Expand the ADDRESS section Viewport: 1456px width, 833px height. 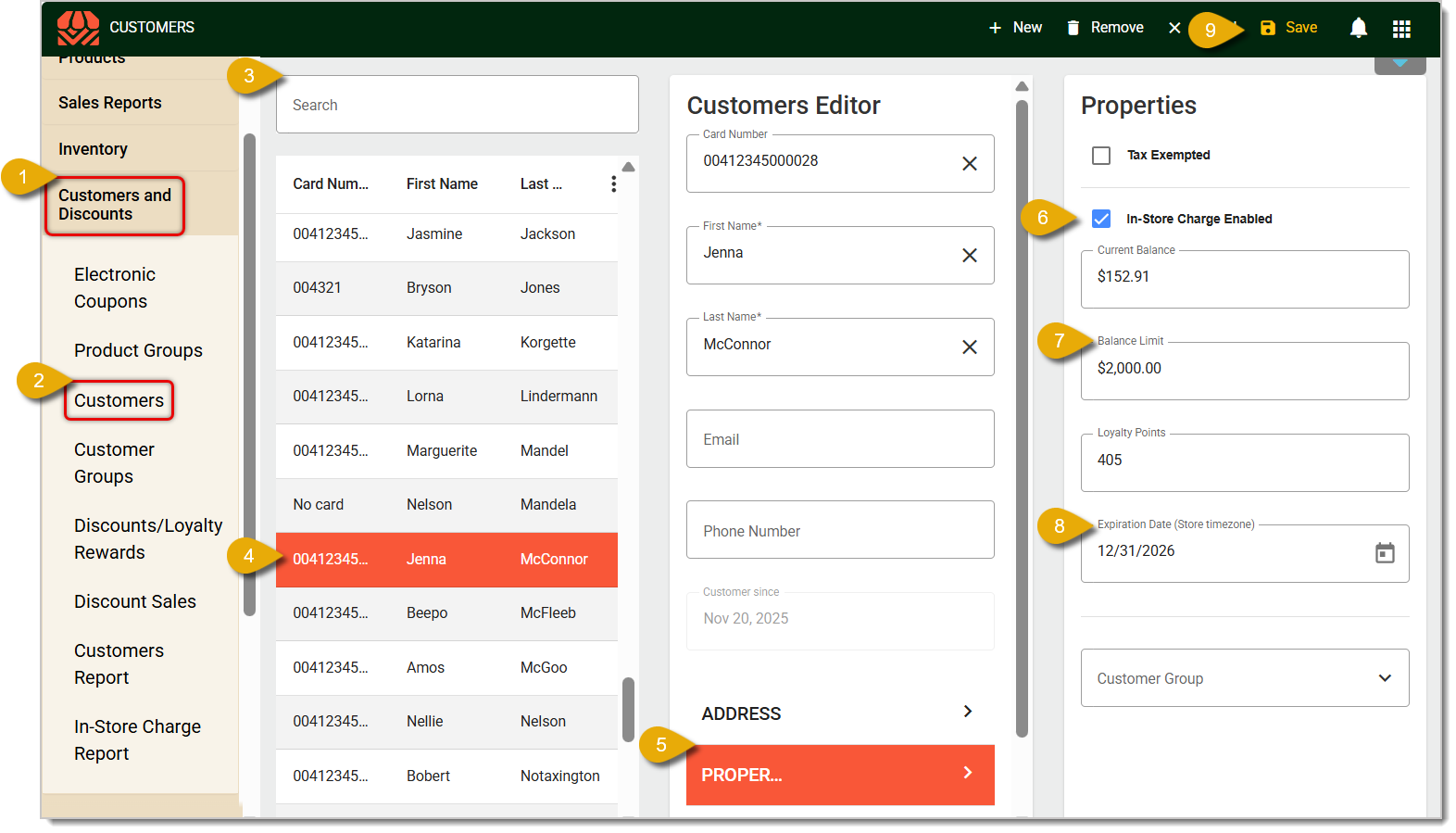tap(840, 713)
